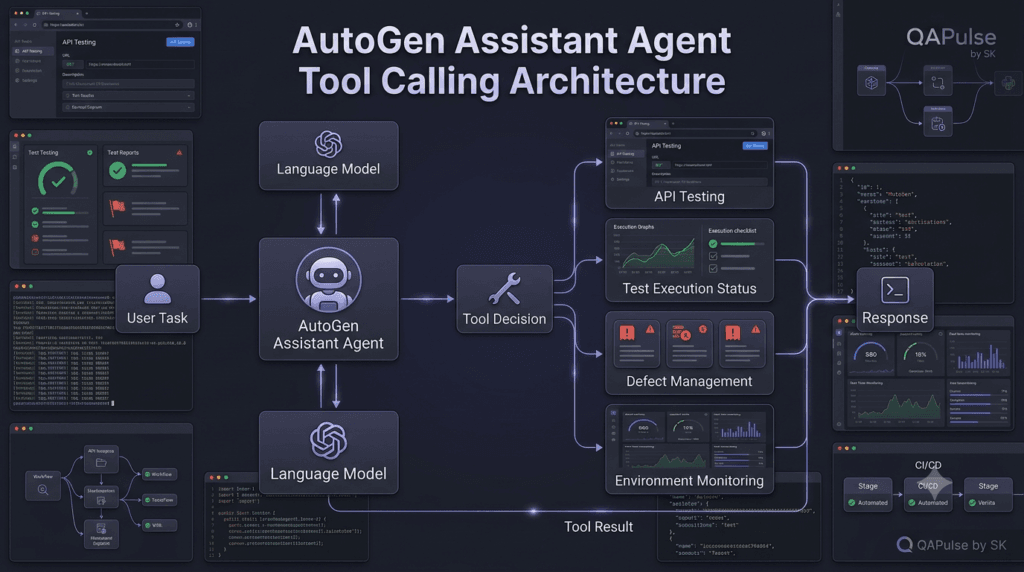Open the API Testing tool card
Viewport: 1024px width, 572px height.
point(690,163)
